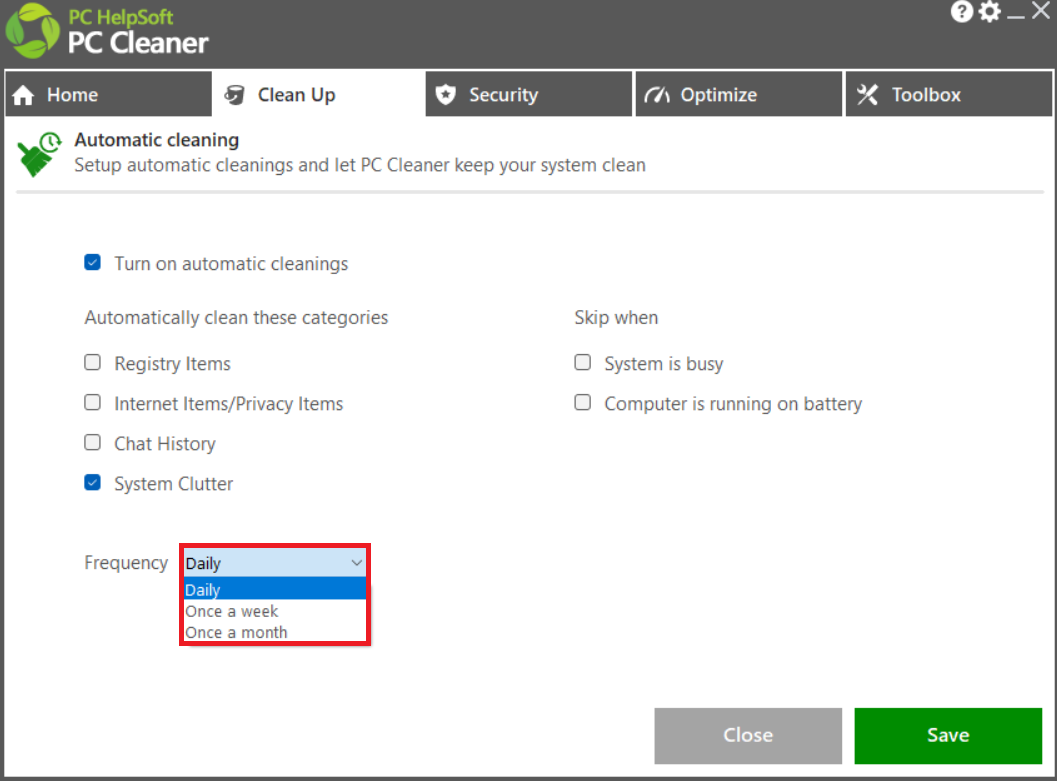Choose Once a month frequency
The image size is (1057, 782).
click(275, 632)
